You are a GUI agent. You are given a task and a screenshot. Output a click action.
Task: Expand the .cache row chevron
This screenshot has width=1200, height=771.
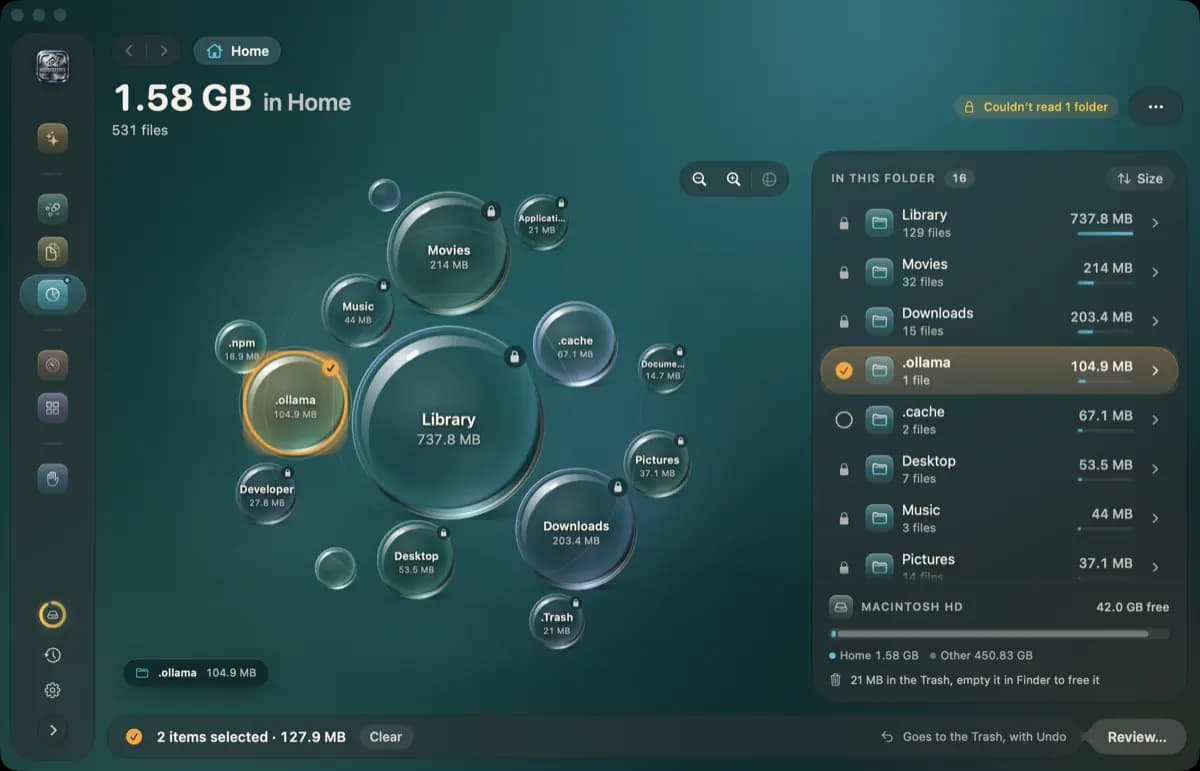tap(1155, 420)
